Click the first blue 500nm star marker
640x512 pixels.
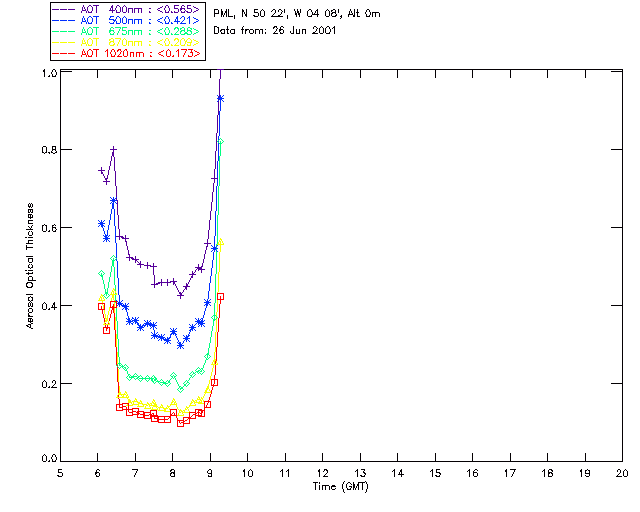click(x=101, y=224)
